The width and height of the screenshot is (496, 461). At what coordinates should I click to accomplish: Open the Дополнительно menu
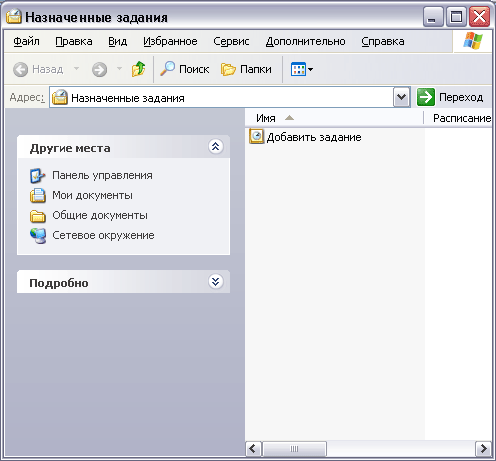click(305, 41)
